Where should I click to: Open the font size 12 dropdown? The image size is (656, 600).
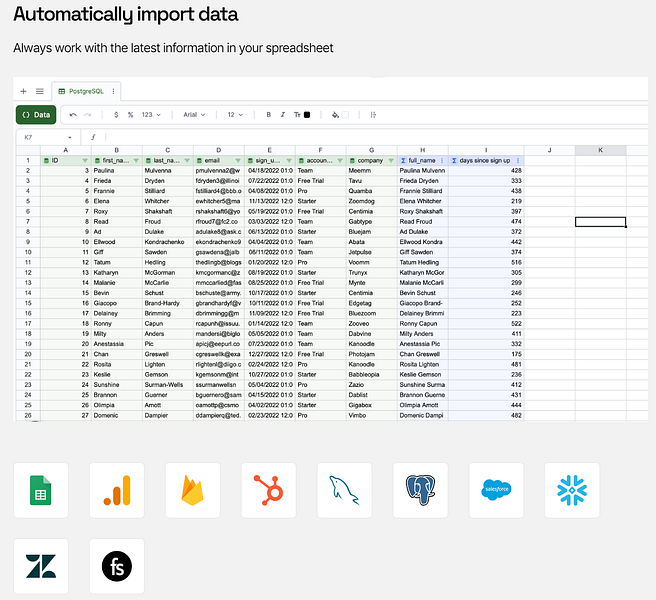coord(235,115)
